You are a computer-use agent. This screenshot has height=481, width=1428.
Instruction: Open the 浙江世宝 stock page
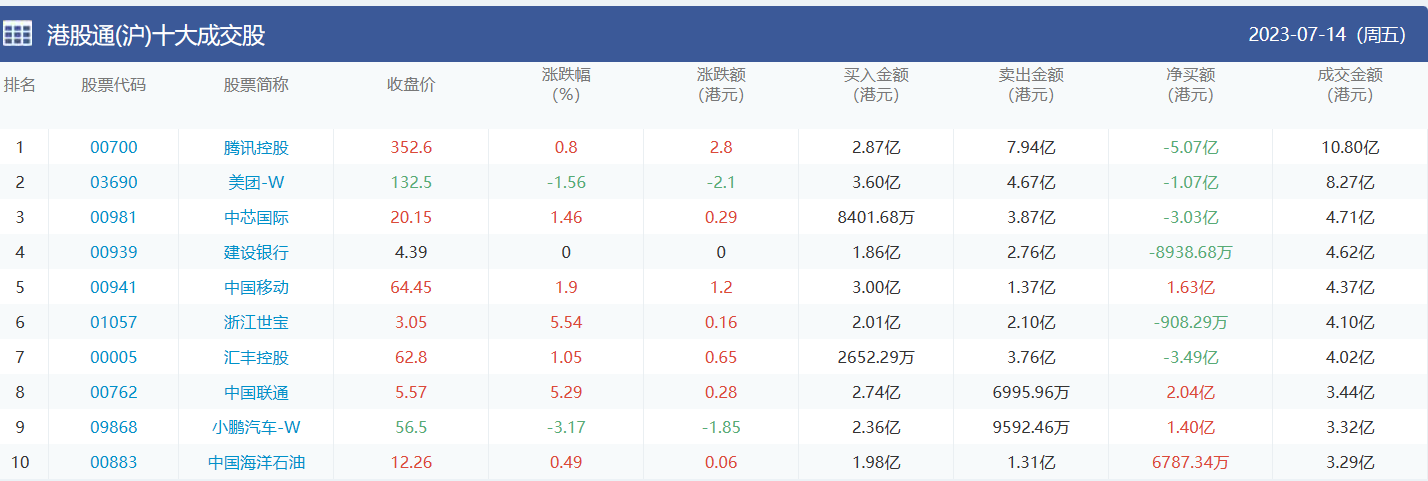coord(256,322)
